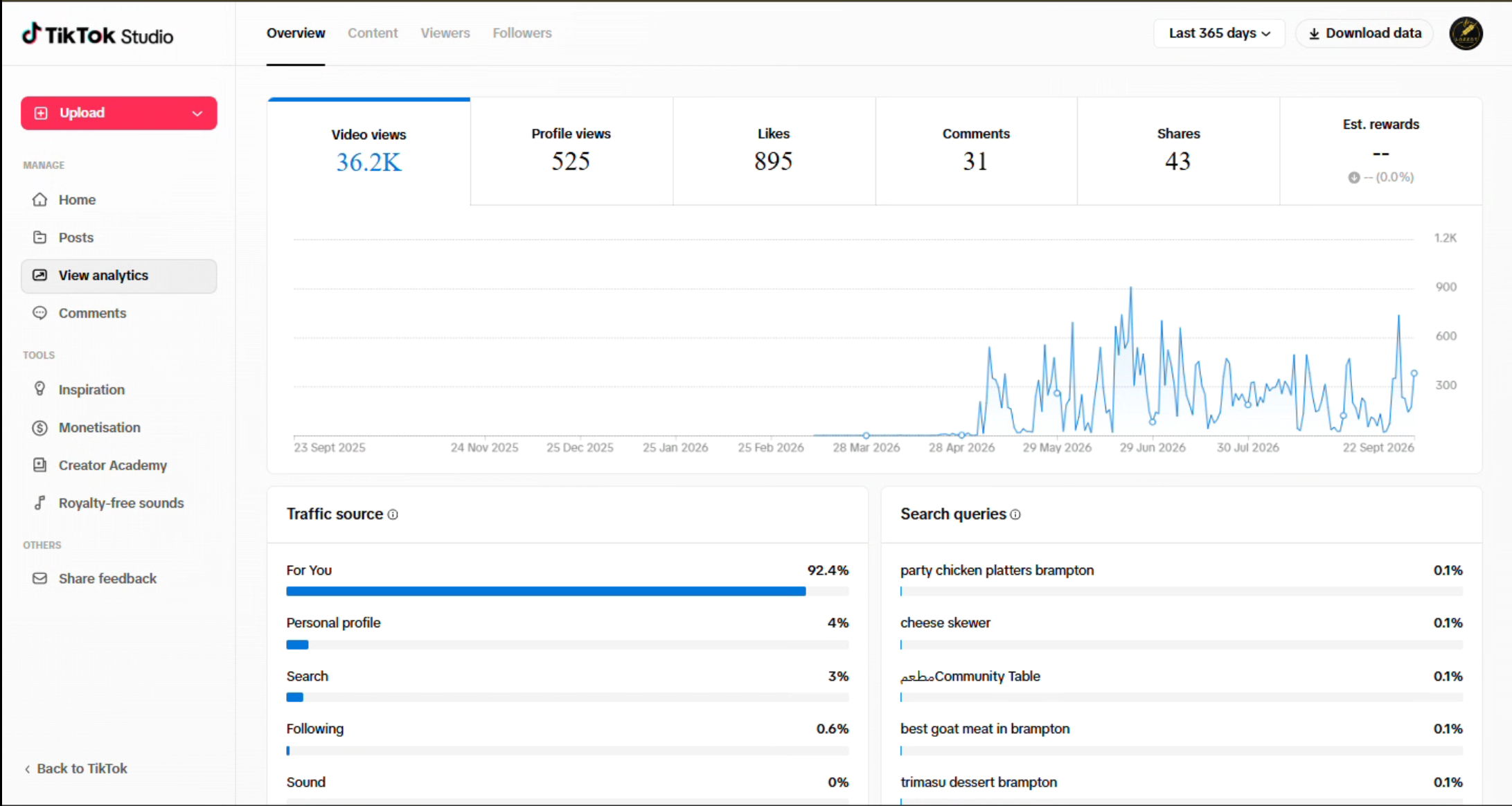The image size is (1512, 806).
Task: Click the For You traffic bar
Action: [x=567, y=591]
